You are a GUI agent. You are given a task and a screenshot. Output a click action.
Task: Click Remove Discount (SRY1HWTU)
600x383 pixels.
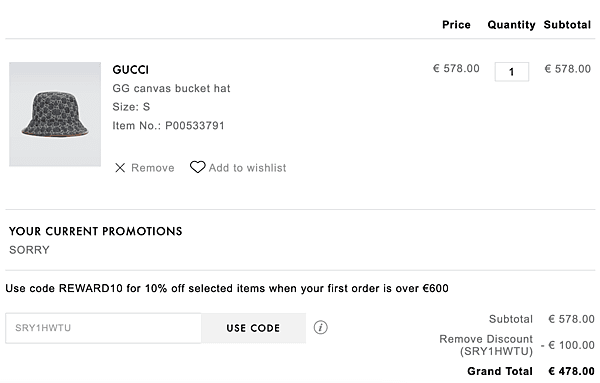pyautogui.click(x=486, y=345)
